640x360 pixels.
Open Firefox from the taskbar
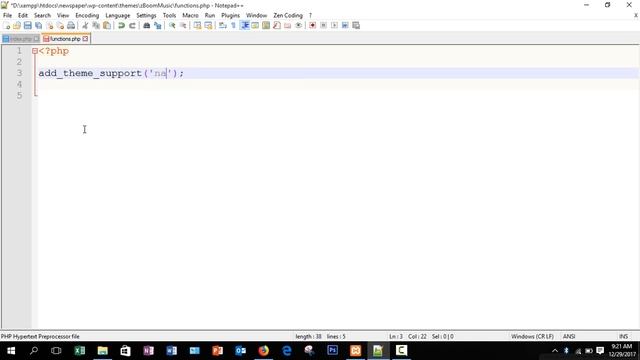pyautogui.click(x=264, y=351)
